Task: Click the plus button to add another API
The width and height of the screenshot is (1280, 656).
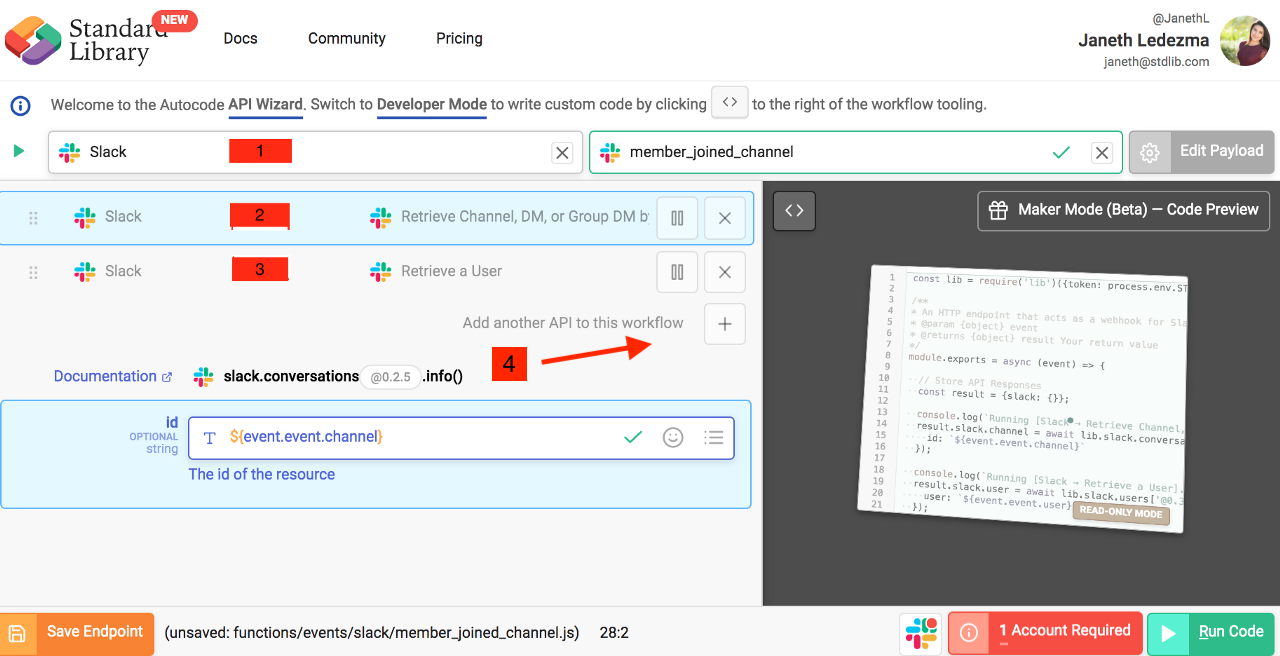Action: (x=725, y=324)
